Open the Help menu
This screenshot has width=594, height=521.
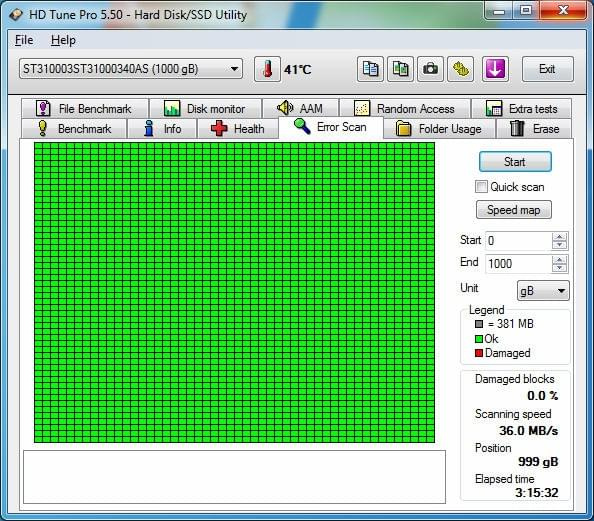click(x=63, y=40)
